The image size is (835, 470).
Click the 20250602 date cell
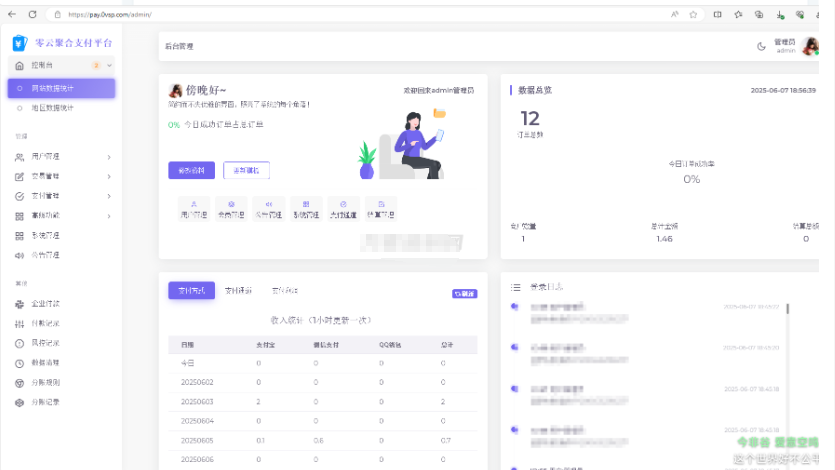click(x=197, y=382)
